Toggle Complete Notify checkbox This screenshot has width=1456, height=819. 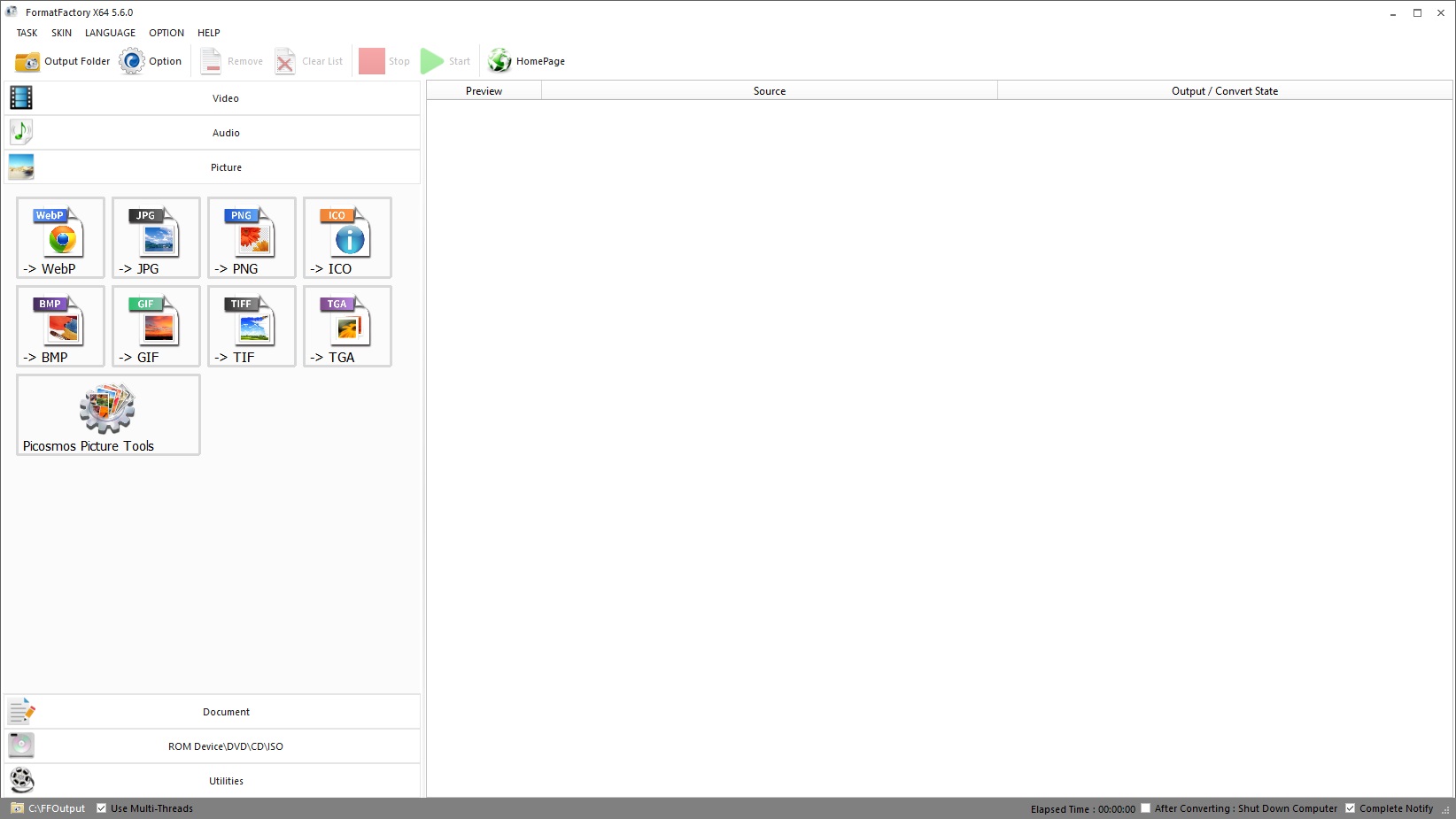1351,808
